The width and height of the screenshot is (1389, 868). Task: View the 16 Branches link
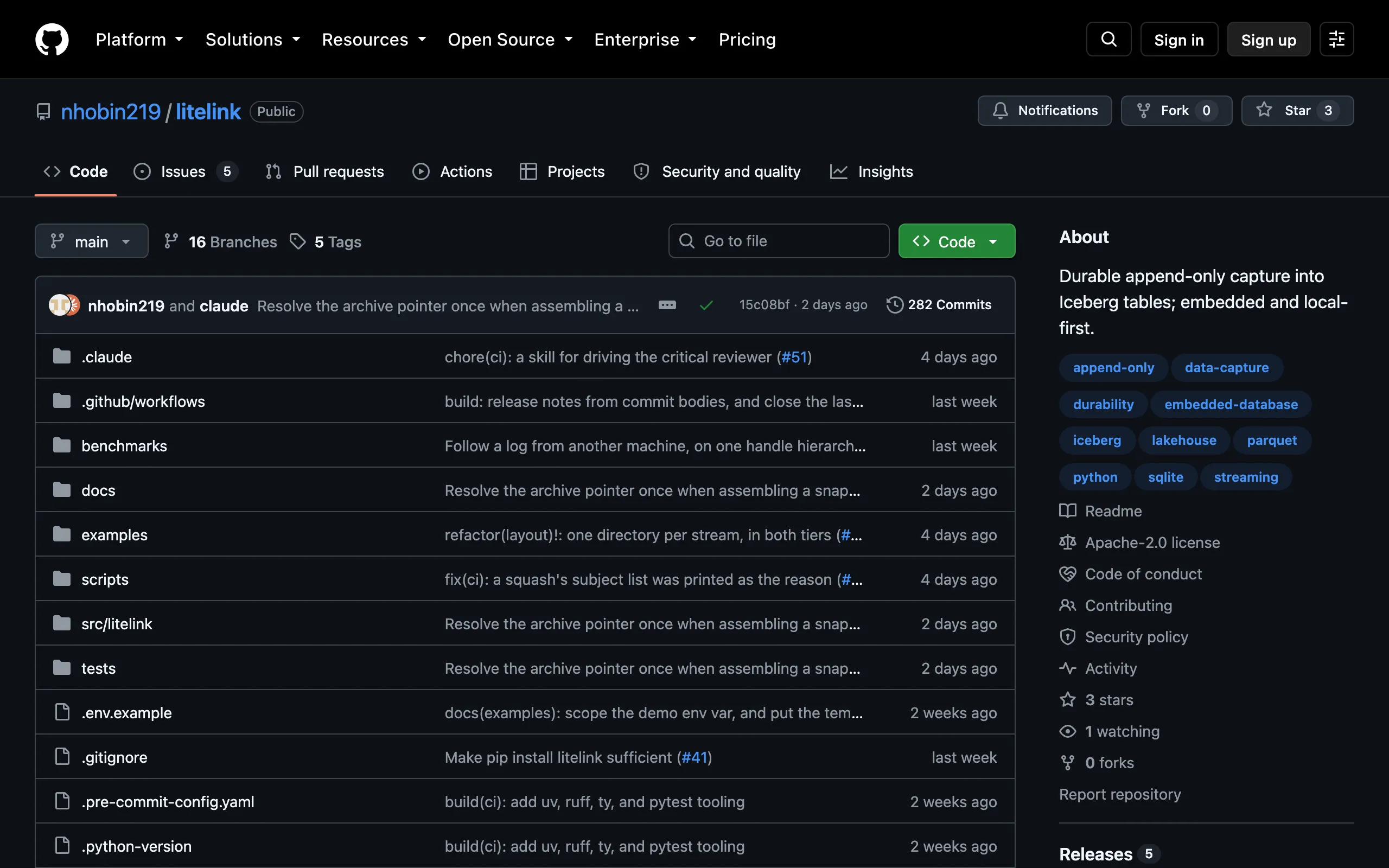tap(220, 242)
